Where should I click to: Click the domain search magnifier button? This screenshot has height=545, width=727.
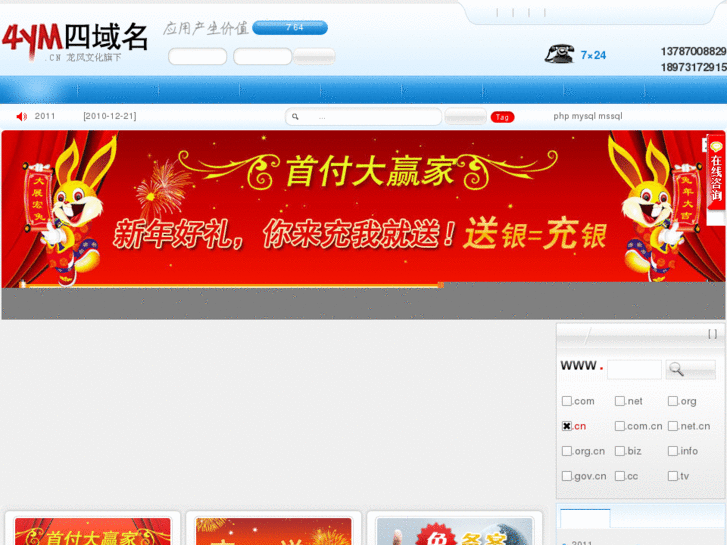point(690,370)
